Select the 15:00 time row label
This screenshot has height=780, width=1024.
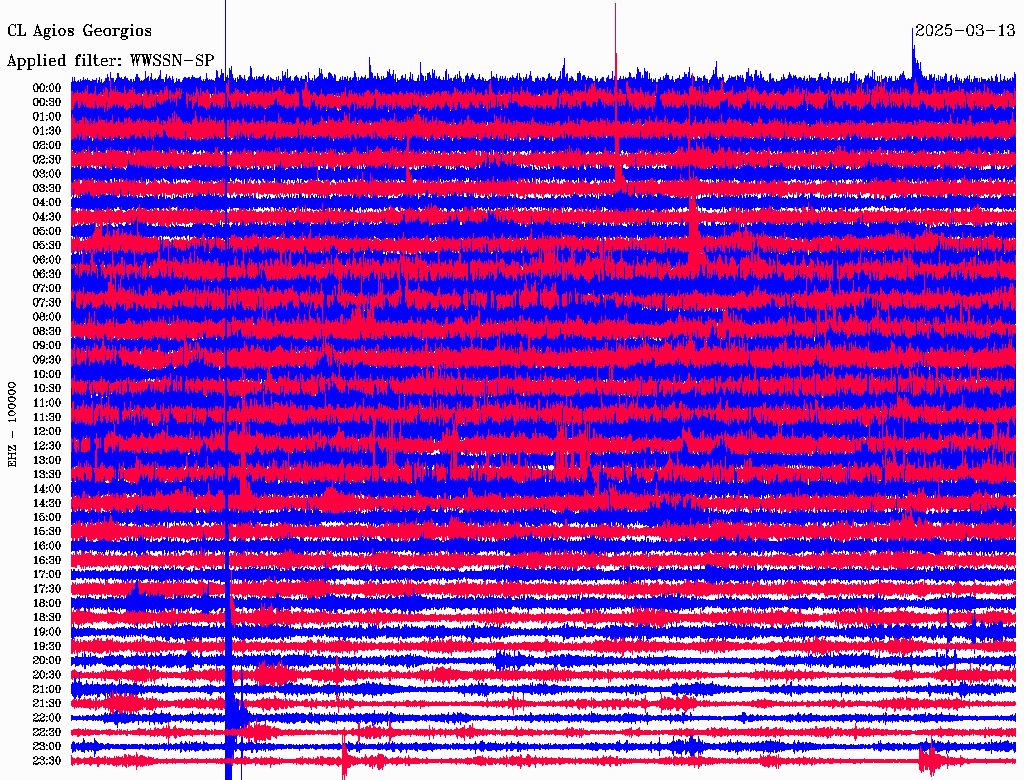tap(47, 517)
